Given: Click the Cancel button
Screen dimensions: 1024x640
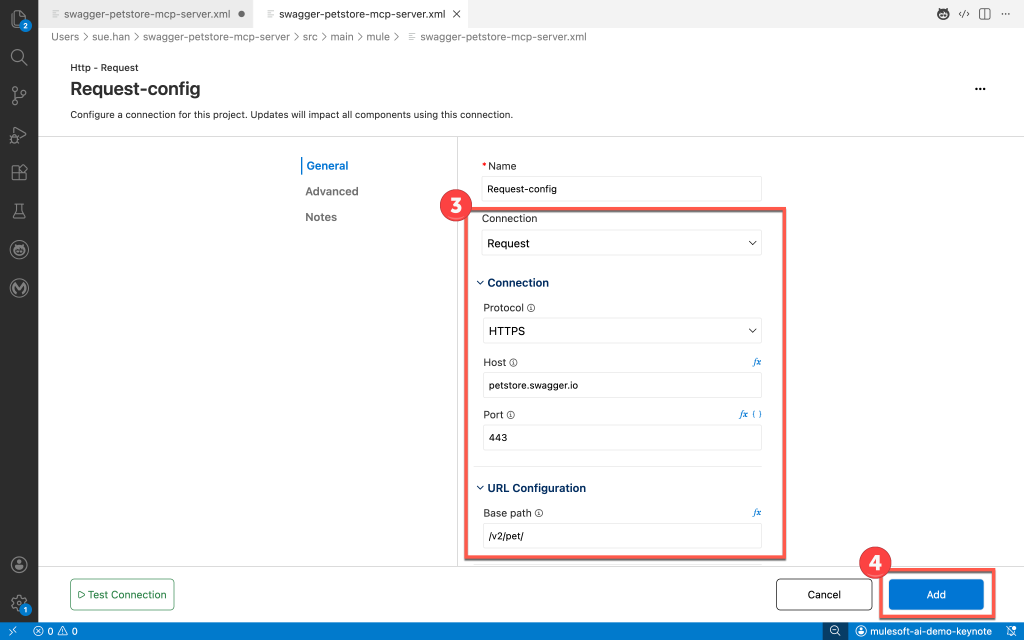Looking at the screenshot, I should pyautogui.click(x=824, y=595).
